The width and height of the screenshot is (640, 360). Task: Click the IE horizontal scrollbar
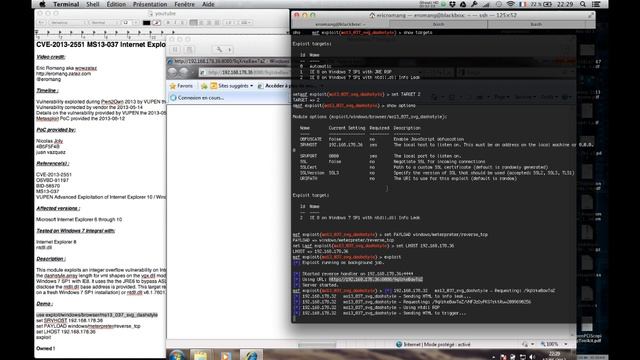(x=317, y=345)
